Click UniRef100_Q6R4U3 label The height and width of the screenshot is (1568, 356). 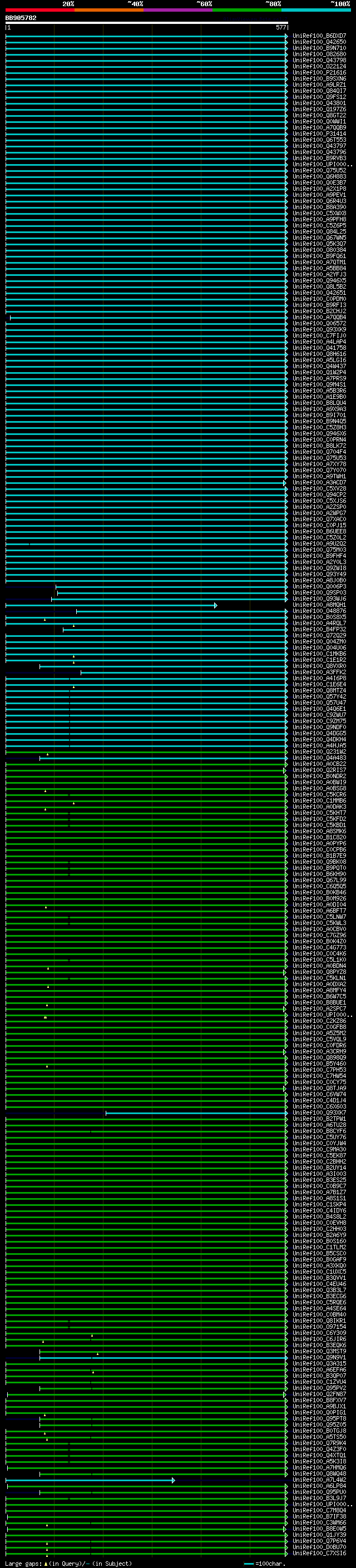pyautogui.click(x=319, y=201)
